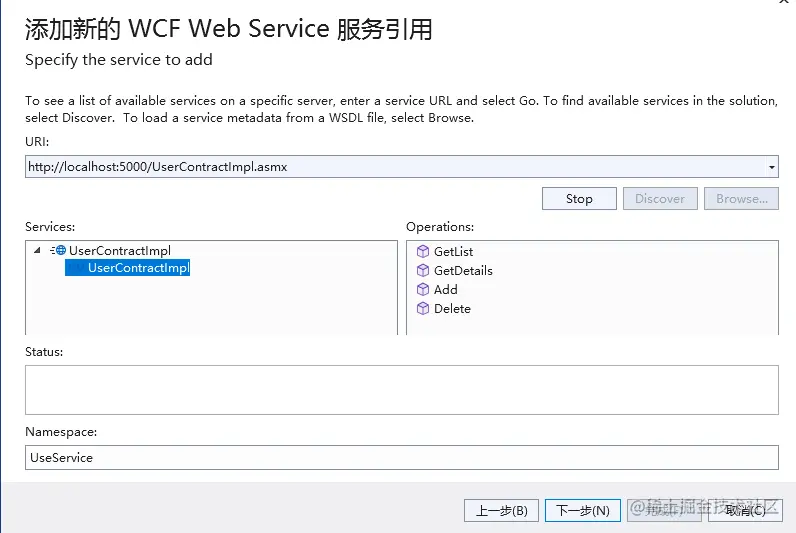Click the Discover button
Viewport: 796px width, 533px height.
660,198
